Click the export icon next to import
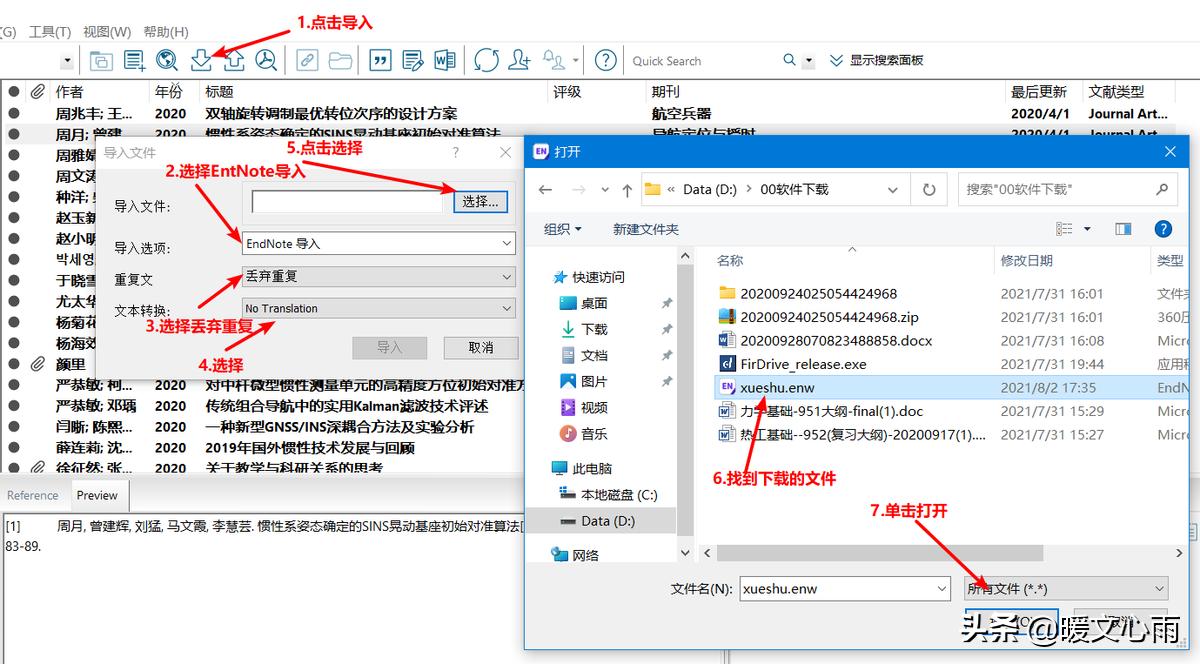Screen dimensions: 1200x664 [234, 60]
